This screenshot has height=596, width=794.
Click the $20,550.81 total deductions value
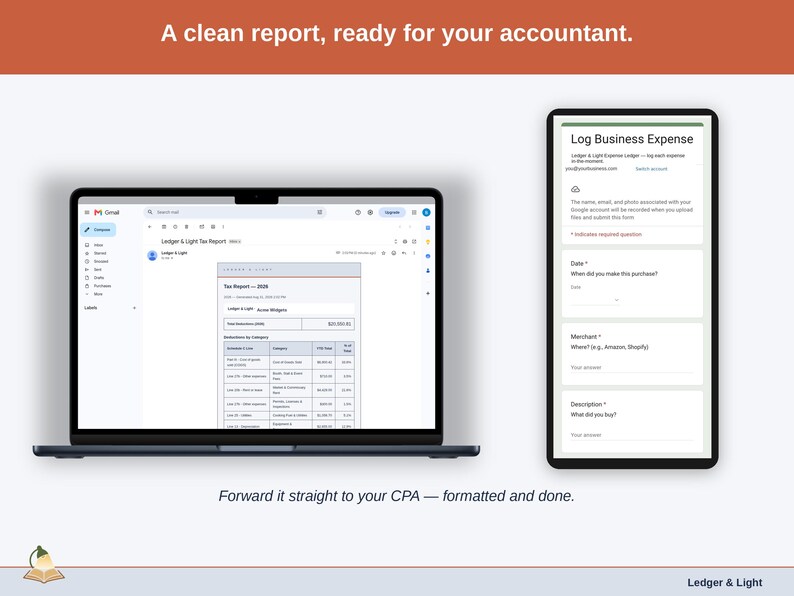pyautogui.click(x=339, y=324)
